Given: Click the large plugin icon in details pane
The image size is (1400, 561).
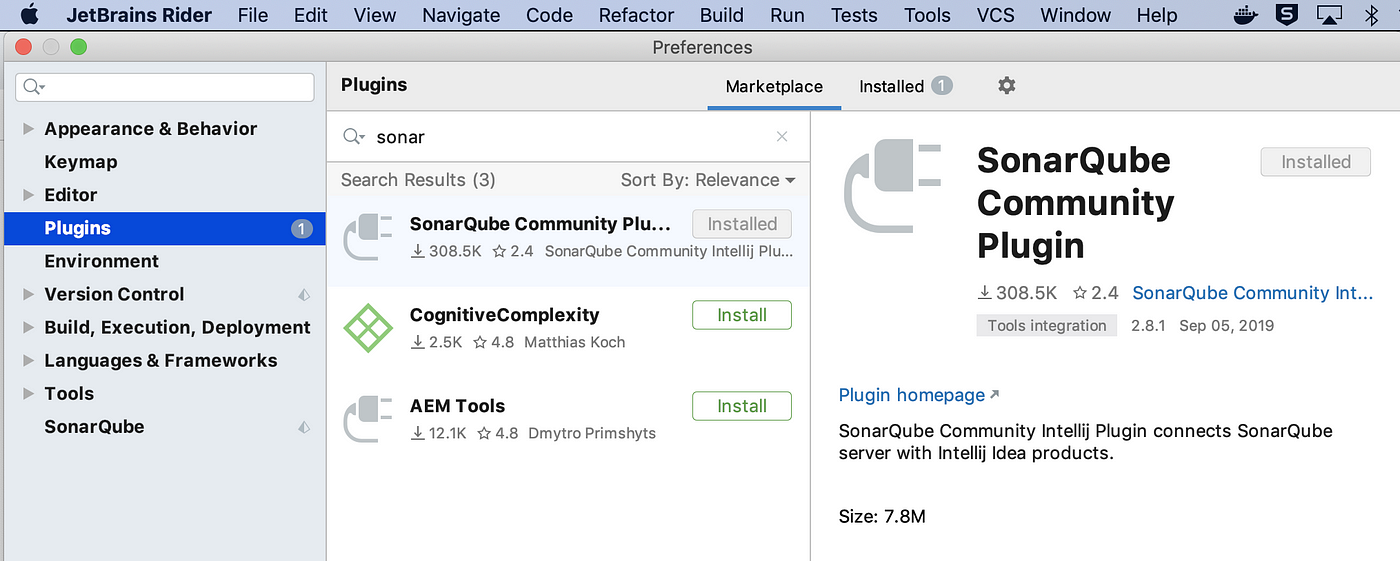Looking at the screenshot, I should (894, 186).
